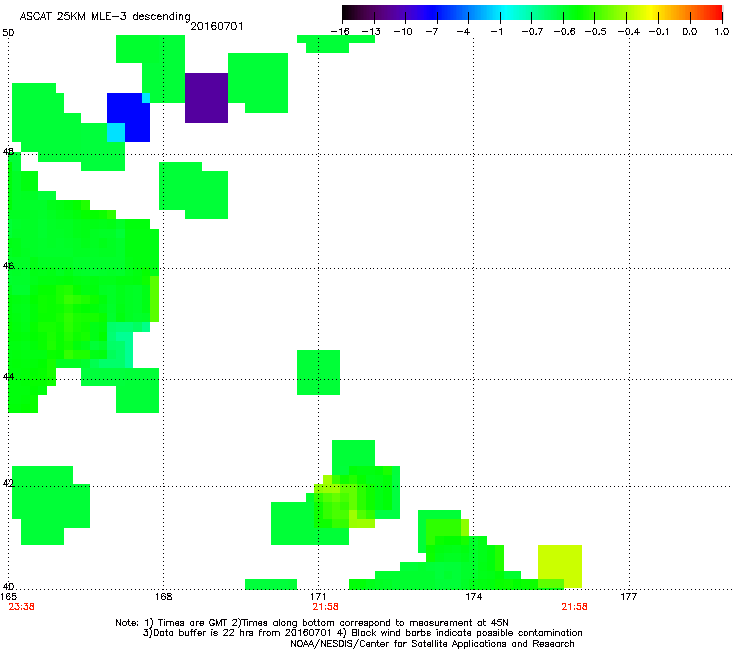Screen dimensions: 740x650
Task: Click the red time 21:58 right of 174
Action: (574, 607)
